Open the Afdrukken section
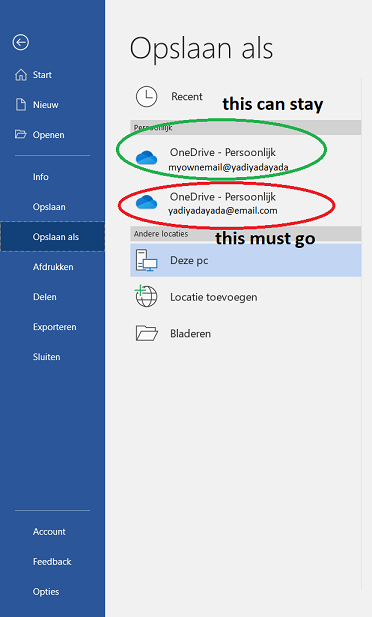 coord(52,267)
